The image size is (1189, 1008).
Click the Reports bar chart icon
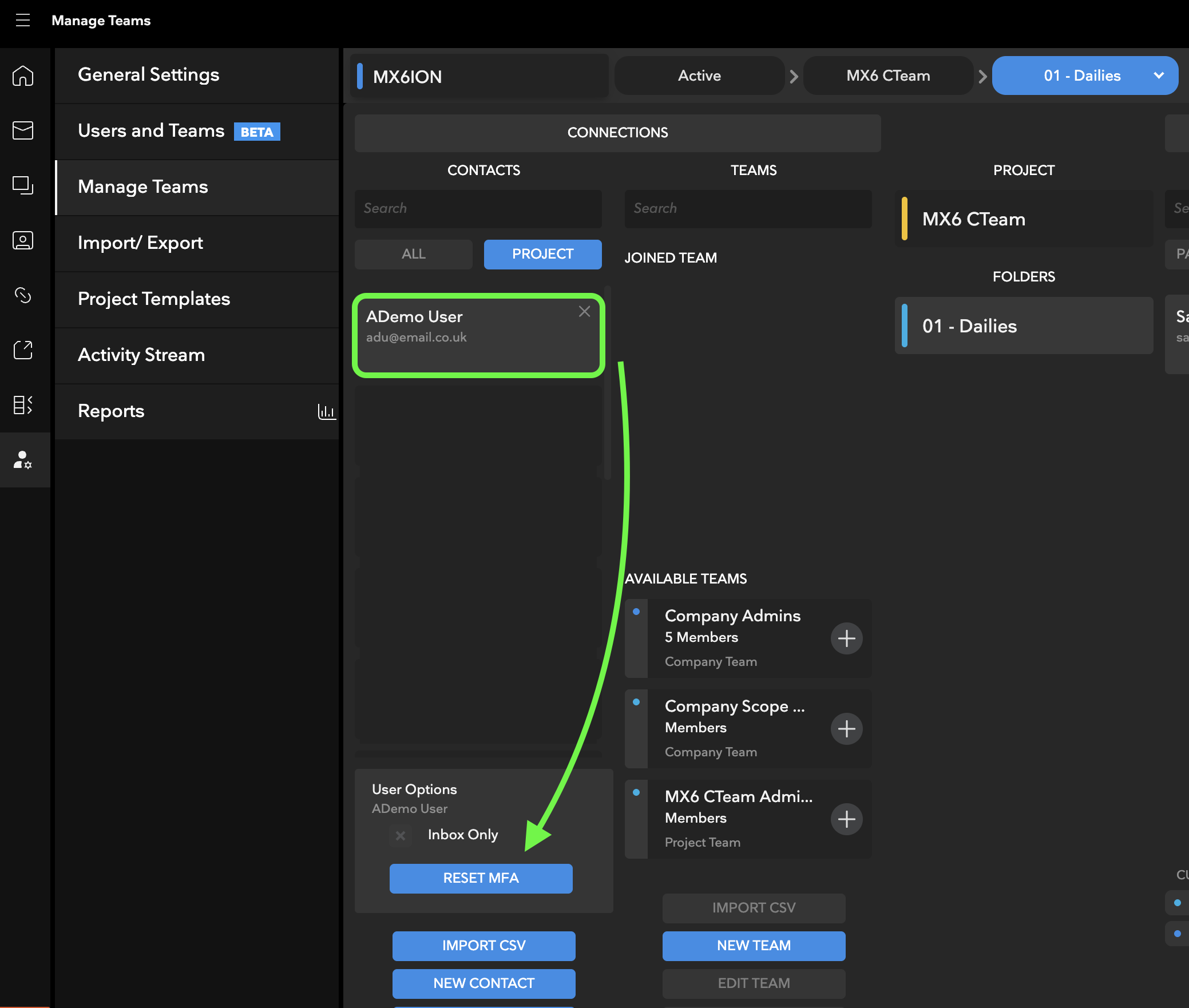pos(326,411)
